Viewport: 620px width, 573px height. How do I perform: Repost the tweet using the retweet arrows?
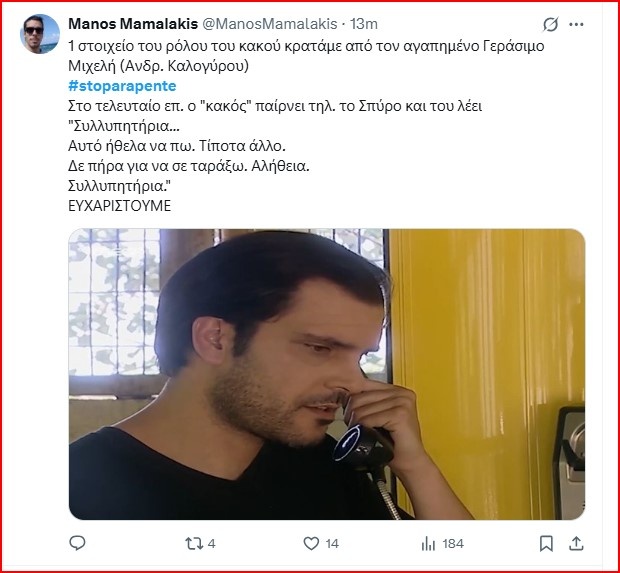[x=193, y=543]
